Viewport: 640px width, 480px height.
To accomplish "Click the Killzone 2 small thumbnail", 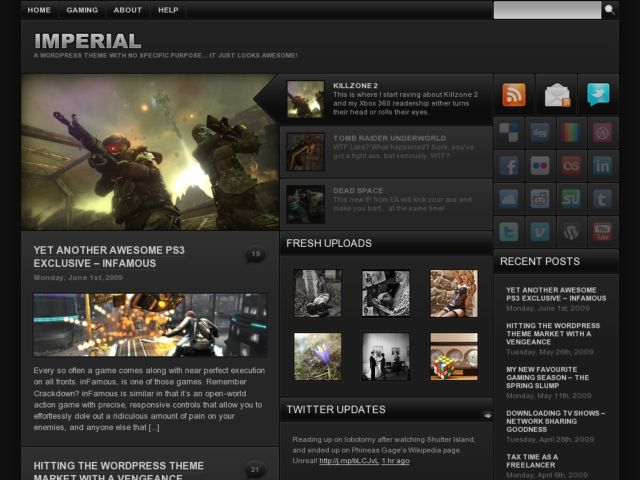I will (306, 99).
